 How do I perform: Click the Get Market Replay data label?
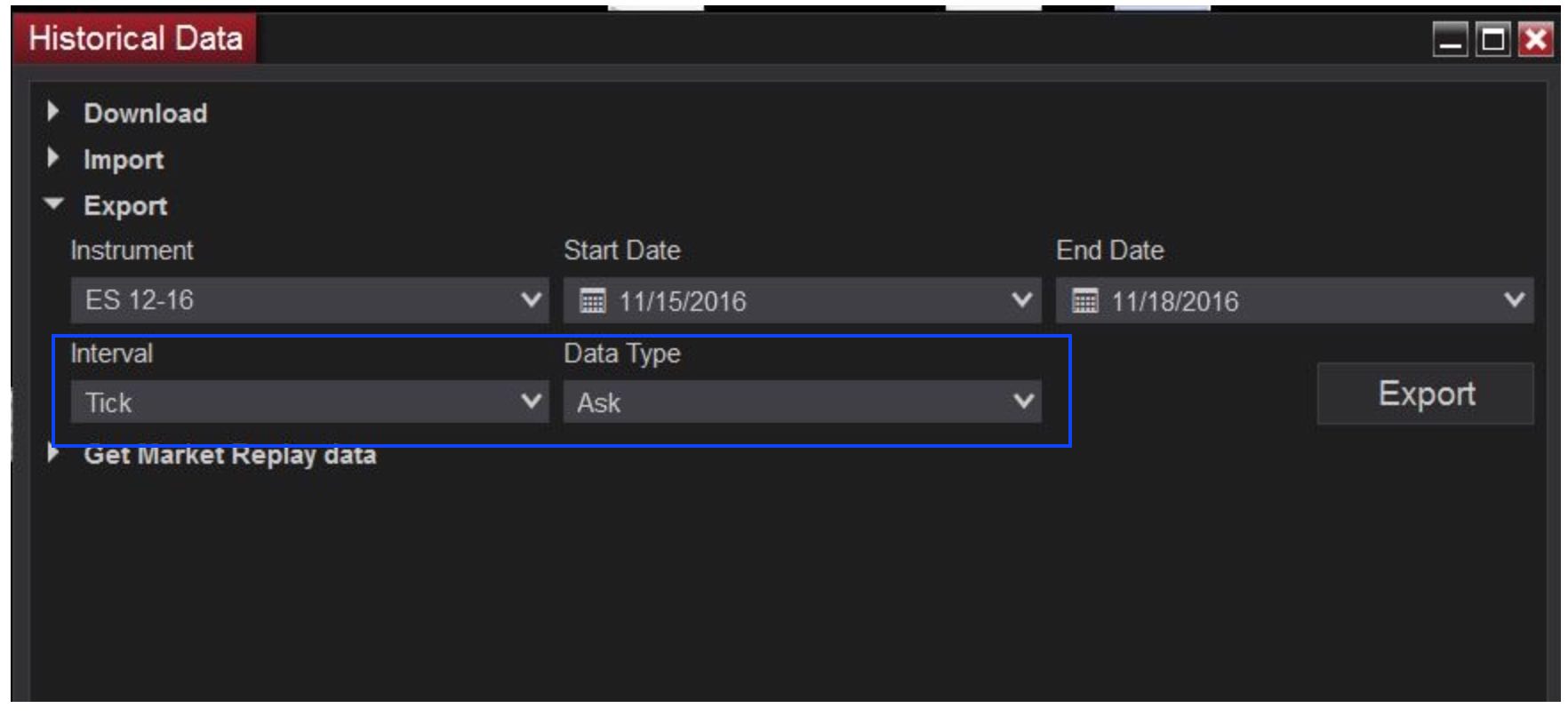[230, 456]
